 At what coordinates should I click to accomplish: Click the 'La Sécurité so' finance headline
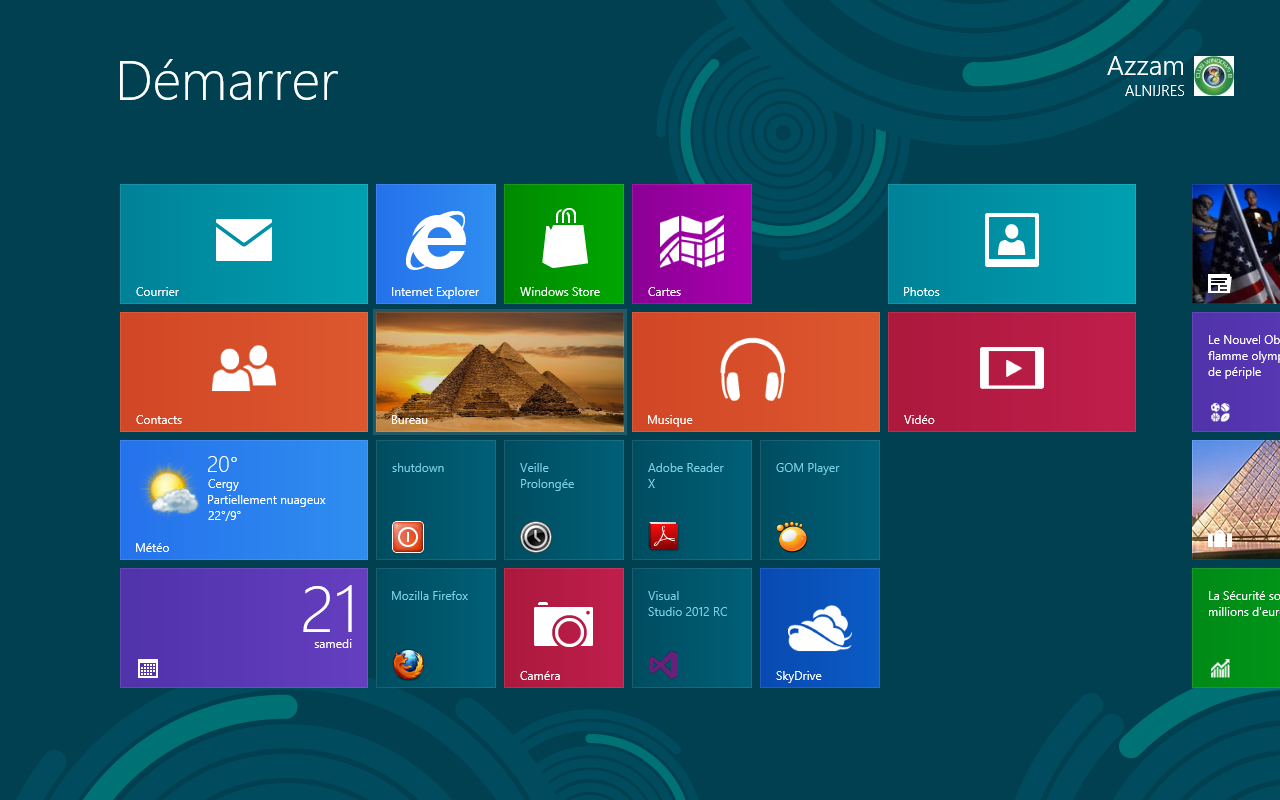point(1244,604)
